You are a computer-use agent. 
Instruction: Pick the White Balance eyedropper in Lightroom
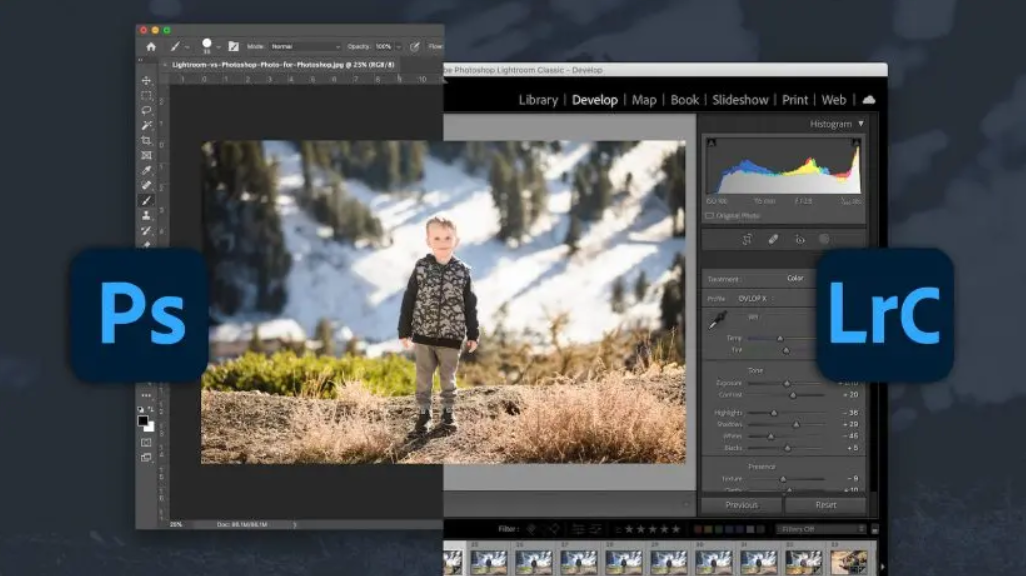(718, 319)
